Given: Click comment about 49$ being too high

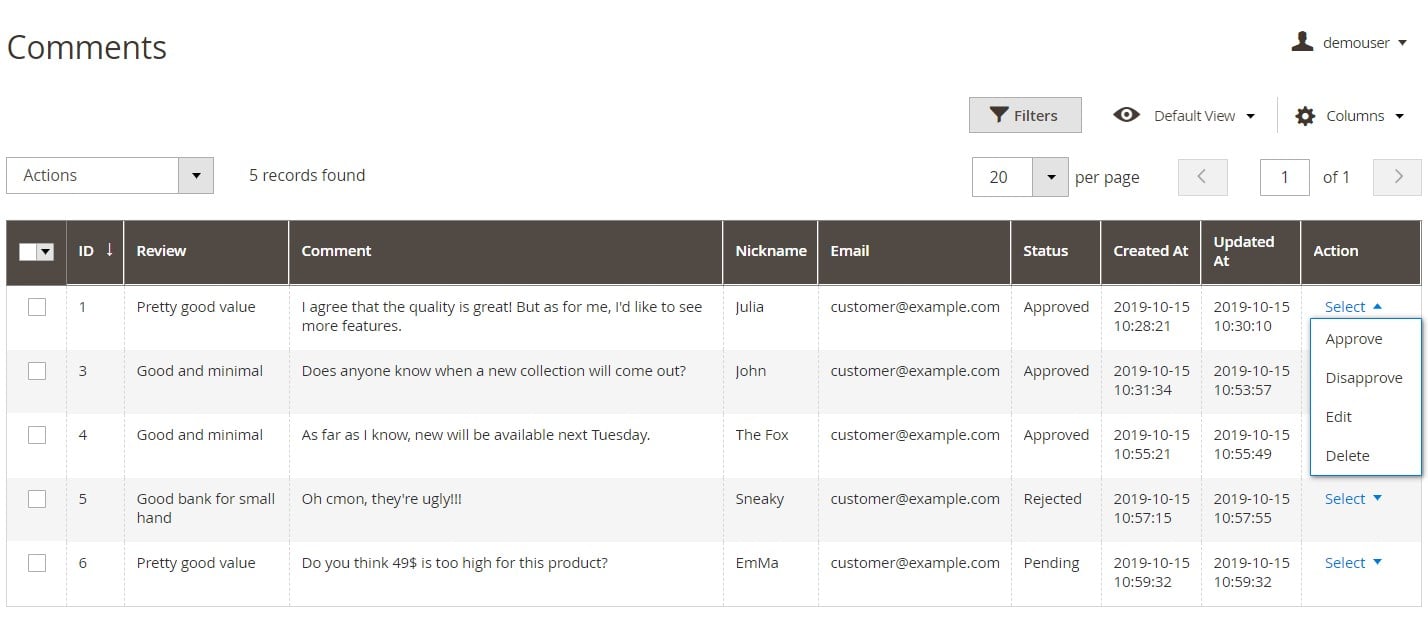Looking at the screenshot, I should (454, 563).
